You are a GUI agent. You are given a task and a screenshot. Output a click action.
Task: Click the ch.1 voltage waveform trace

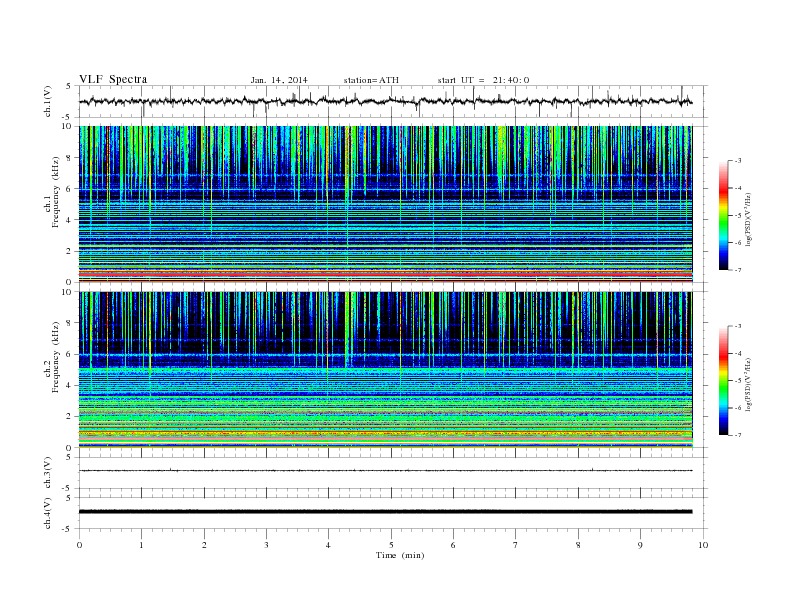pos(385,101)
